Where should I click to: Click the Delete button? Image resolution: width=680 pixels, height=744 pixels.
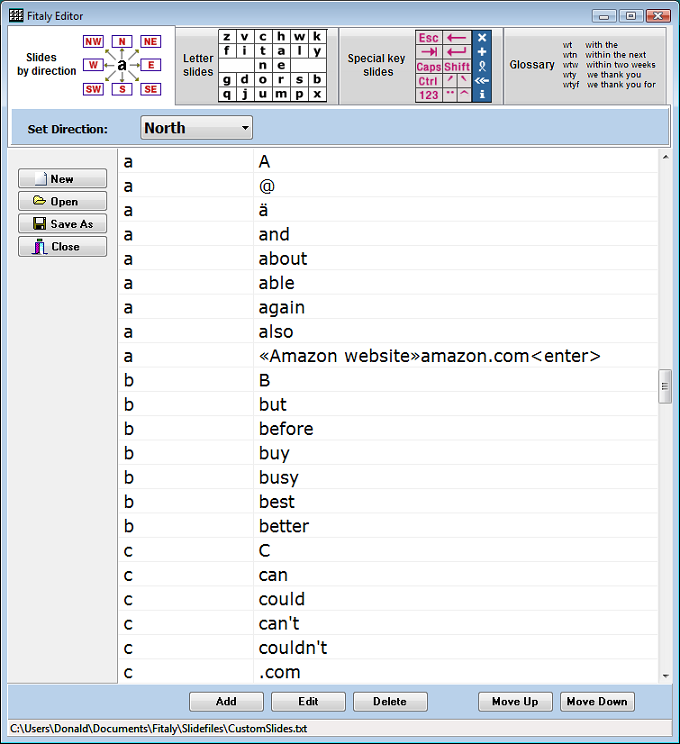[390, 702]
